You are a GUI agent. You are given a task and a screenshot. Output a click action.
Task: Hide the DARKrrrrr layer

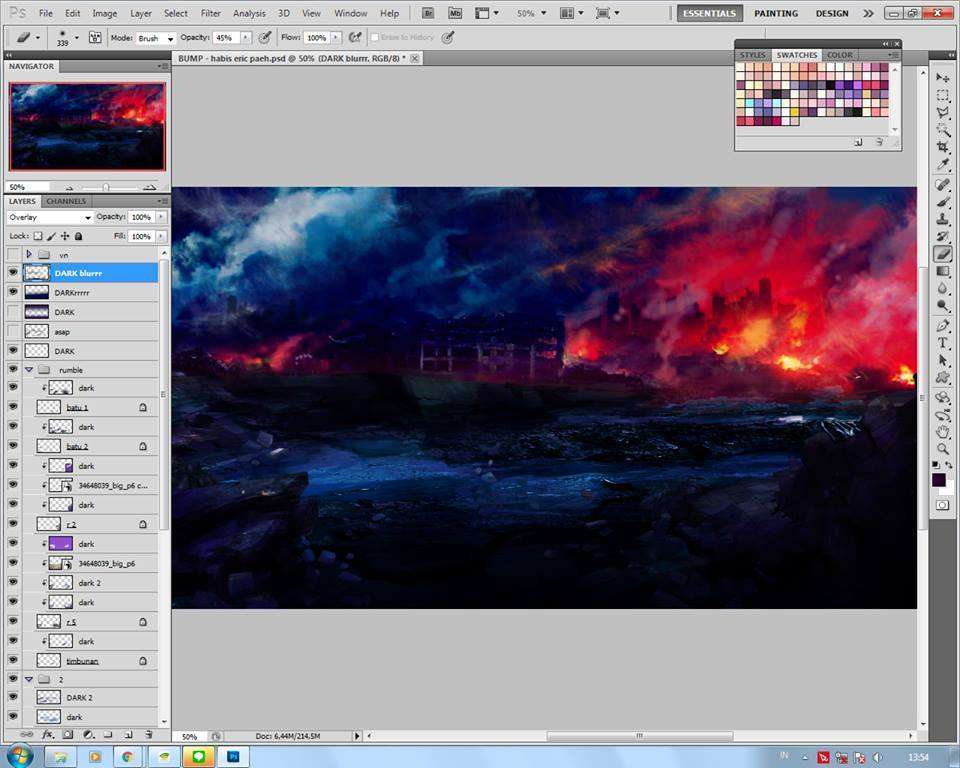pos(13,292)
